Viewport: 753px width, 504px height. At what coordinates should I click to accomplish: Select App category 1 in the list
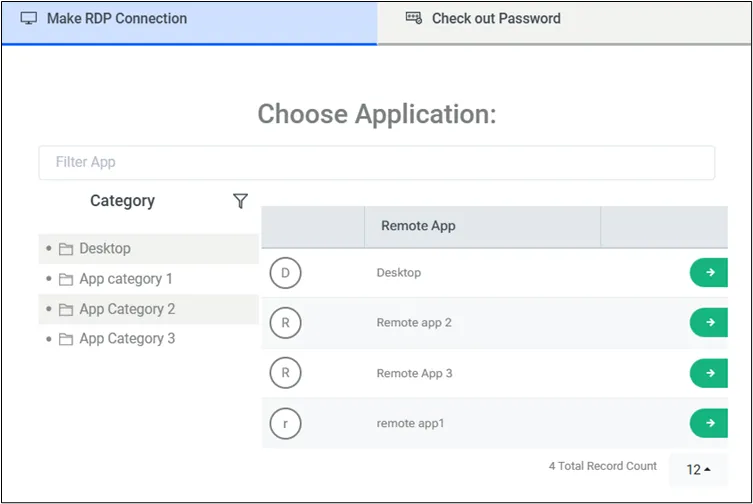pos(148,279)
